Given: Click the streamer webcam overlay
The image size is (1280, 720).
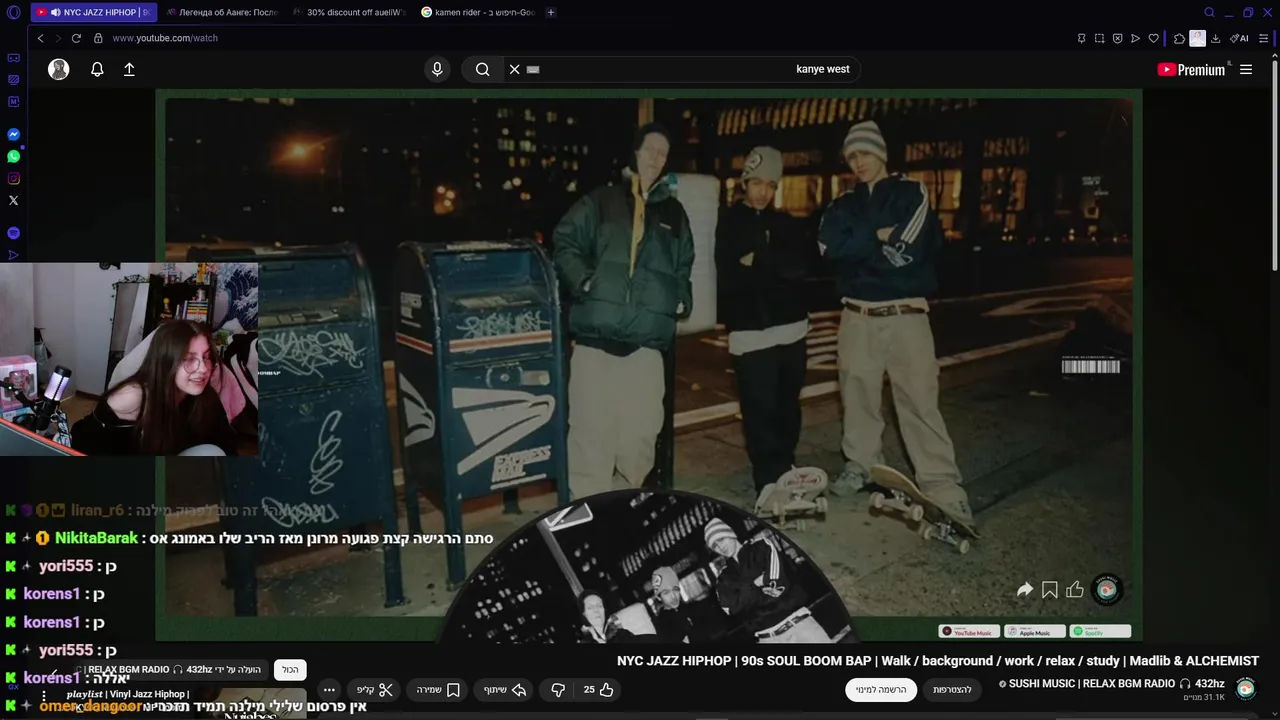Looking at the screenshot, I should click(x=129, y=359).
